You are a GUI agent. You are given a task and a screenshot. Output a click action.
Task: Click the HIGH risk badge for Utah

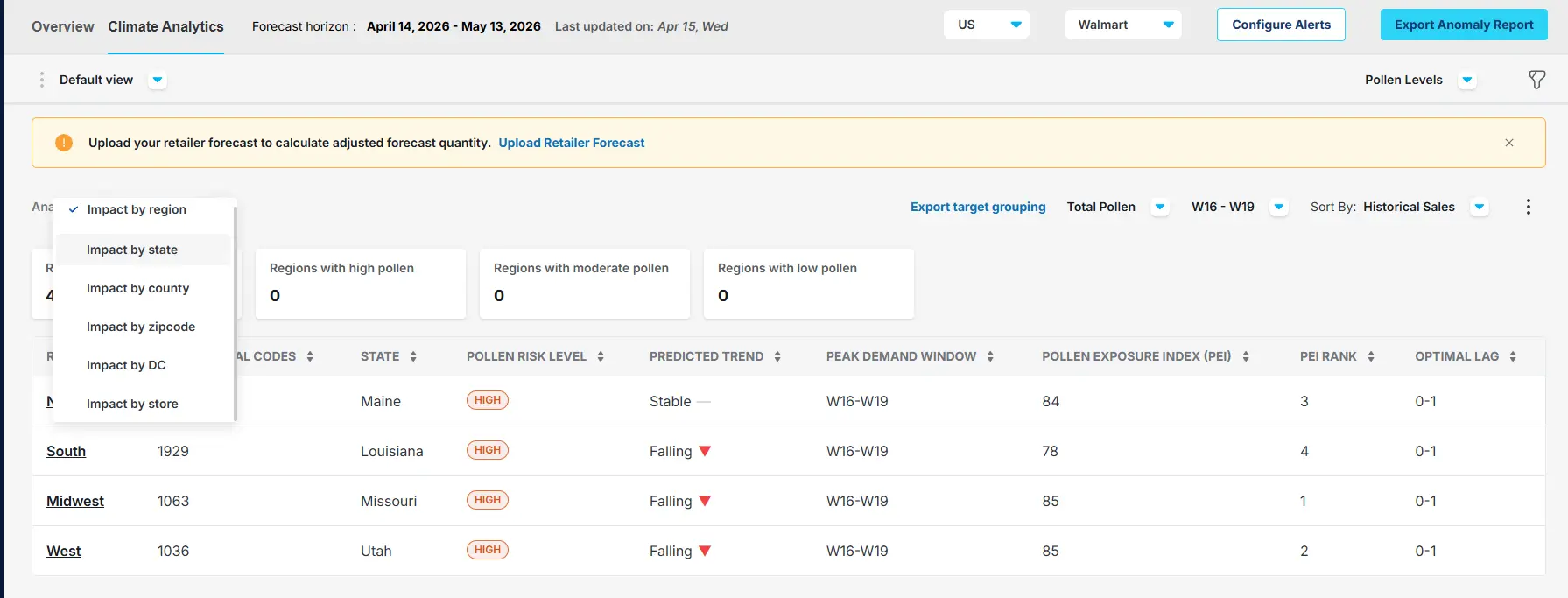click(488, 550)
